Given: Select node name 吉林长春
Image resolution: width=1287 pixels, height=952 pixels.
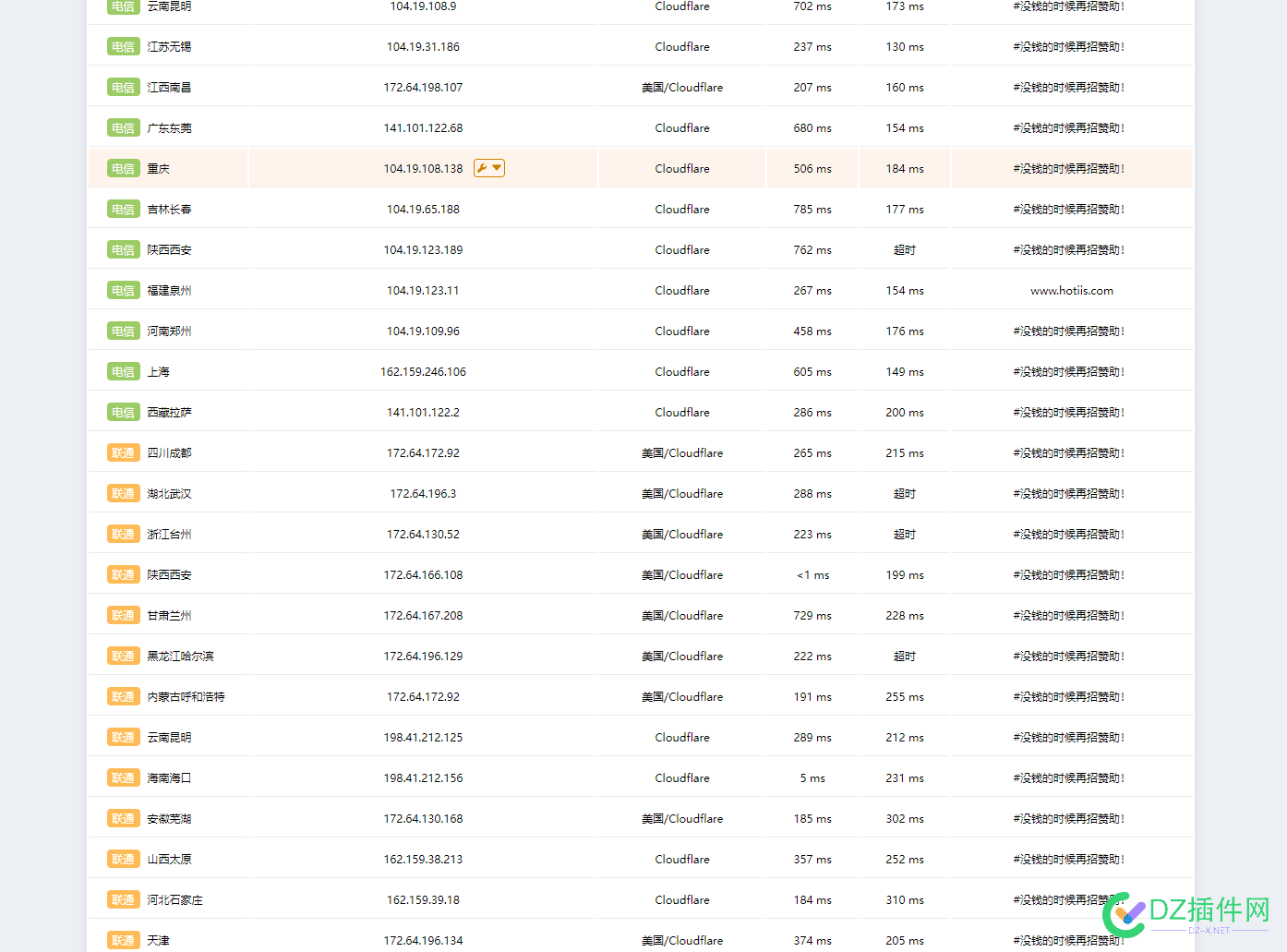Looking at the screenshot, I should click(170, 210).
